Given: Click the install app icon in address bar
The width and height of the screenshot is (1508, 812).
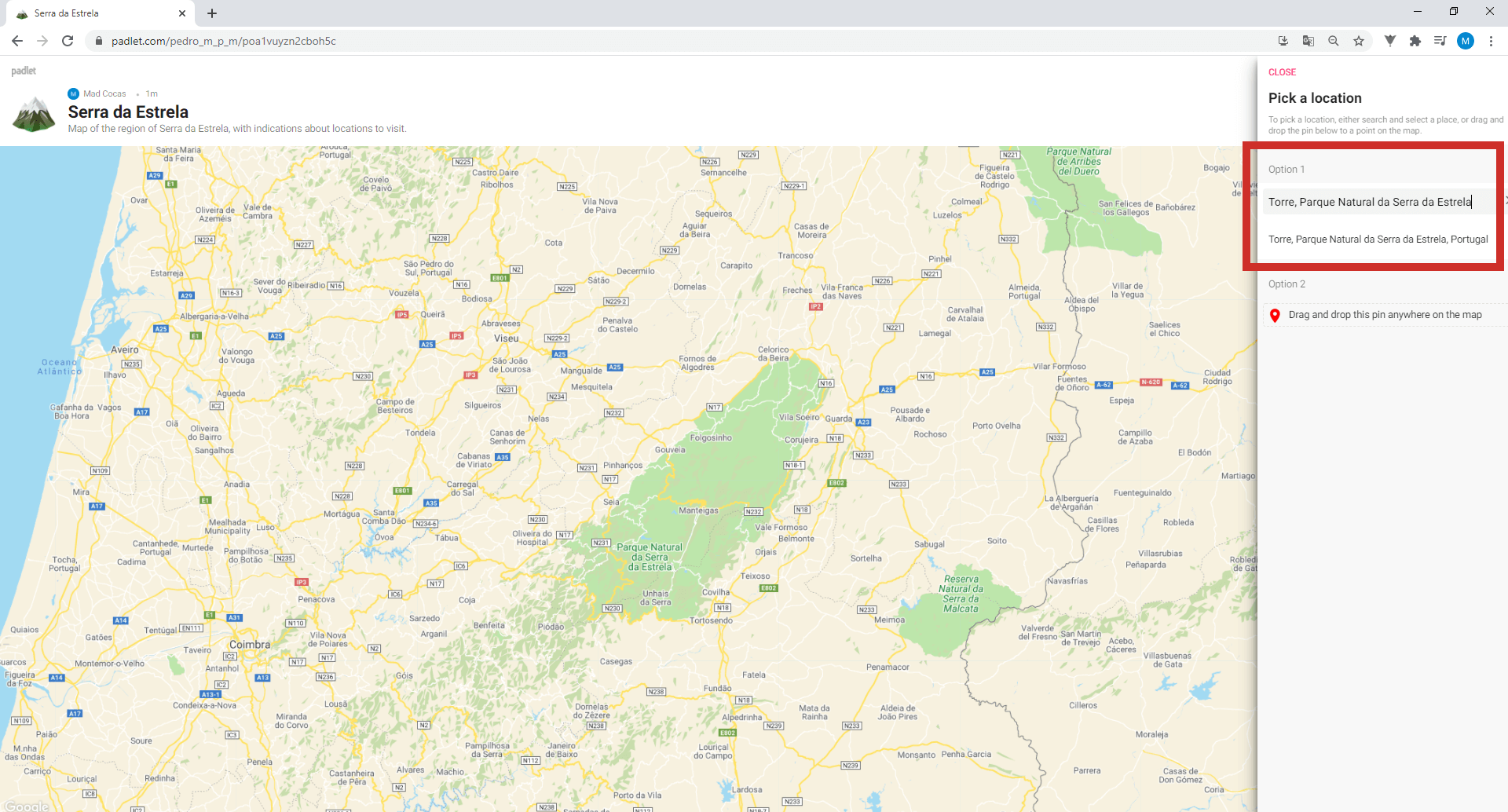Looking at the screenshot, I should 1283,41.
